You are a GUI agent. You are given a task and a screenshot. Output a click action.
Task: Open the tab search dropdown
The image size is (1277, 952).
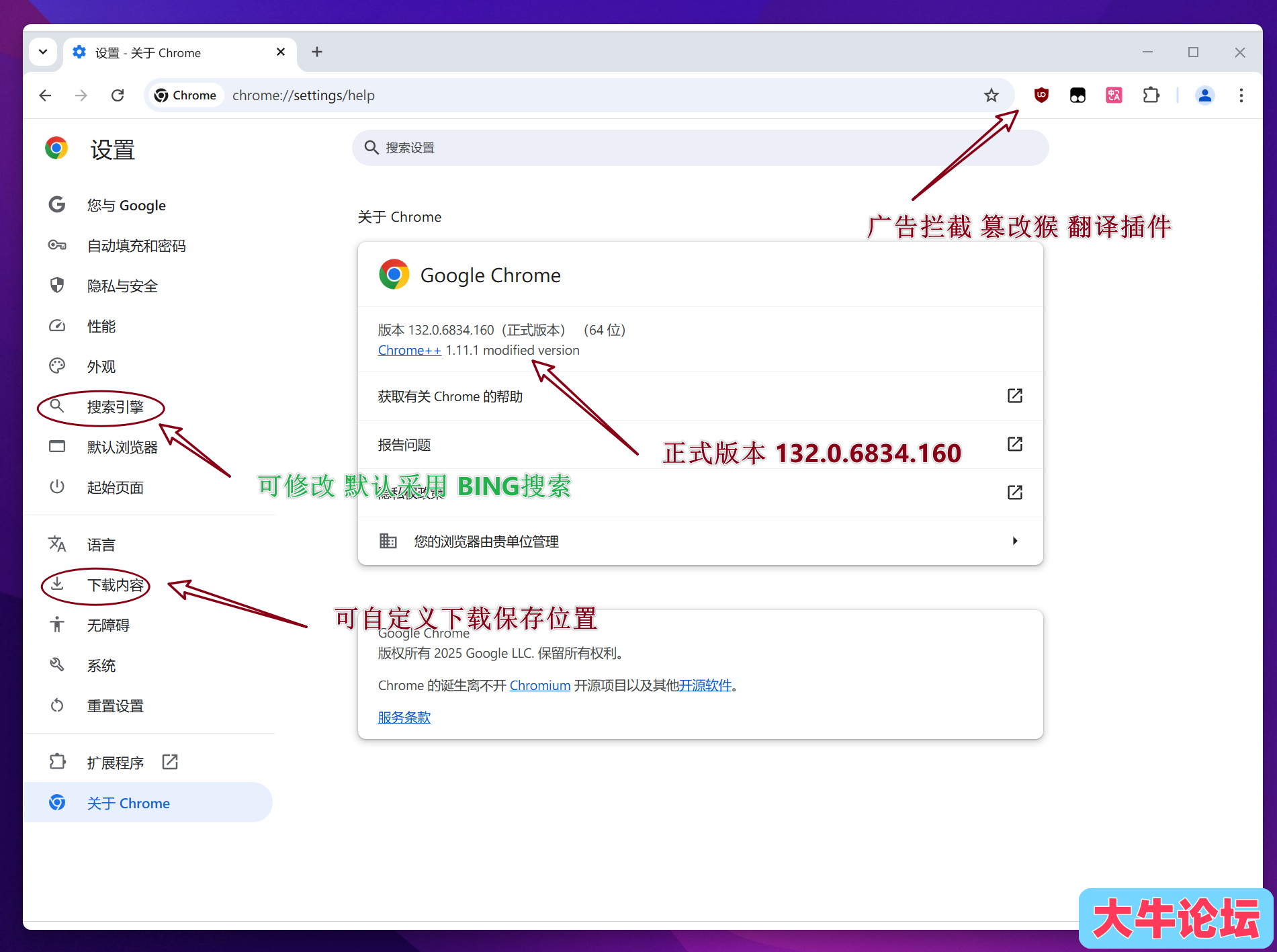[43, 52]
